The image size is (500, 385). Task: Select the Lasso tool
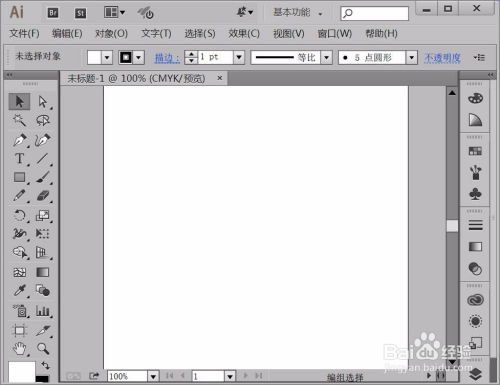click(x=43, y=120)
